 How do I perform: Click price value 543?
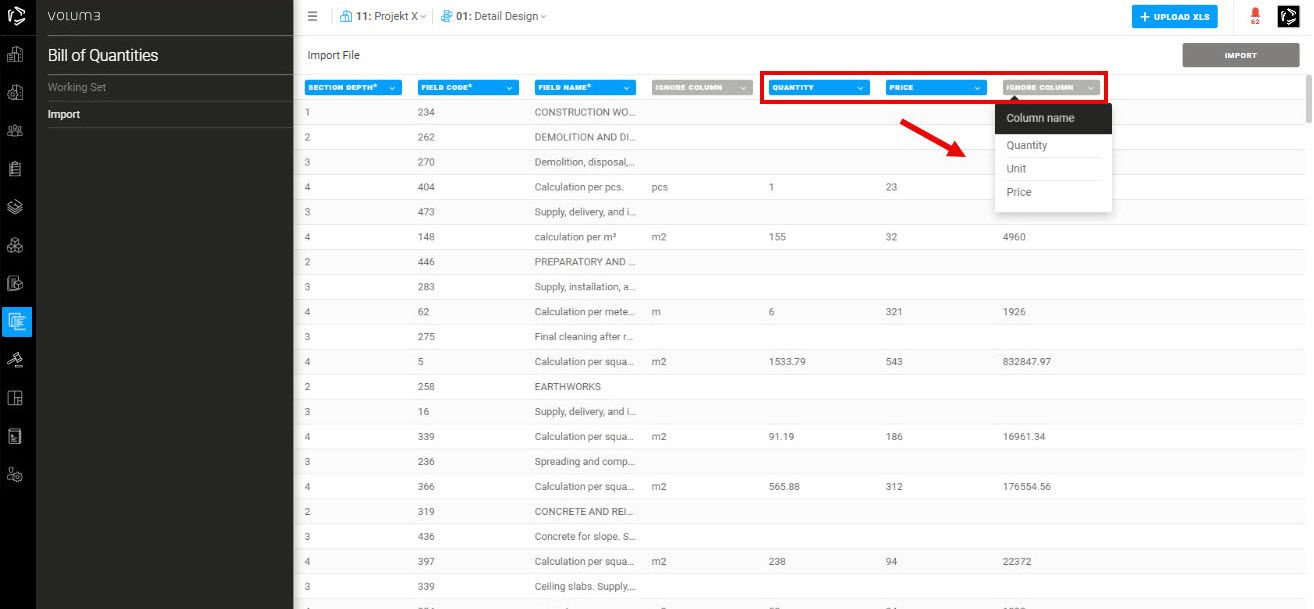[894, 362]
